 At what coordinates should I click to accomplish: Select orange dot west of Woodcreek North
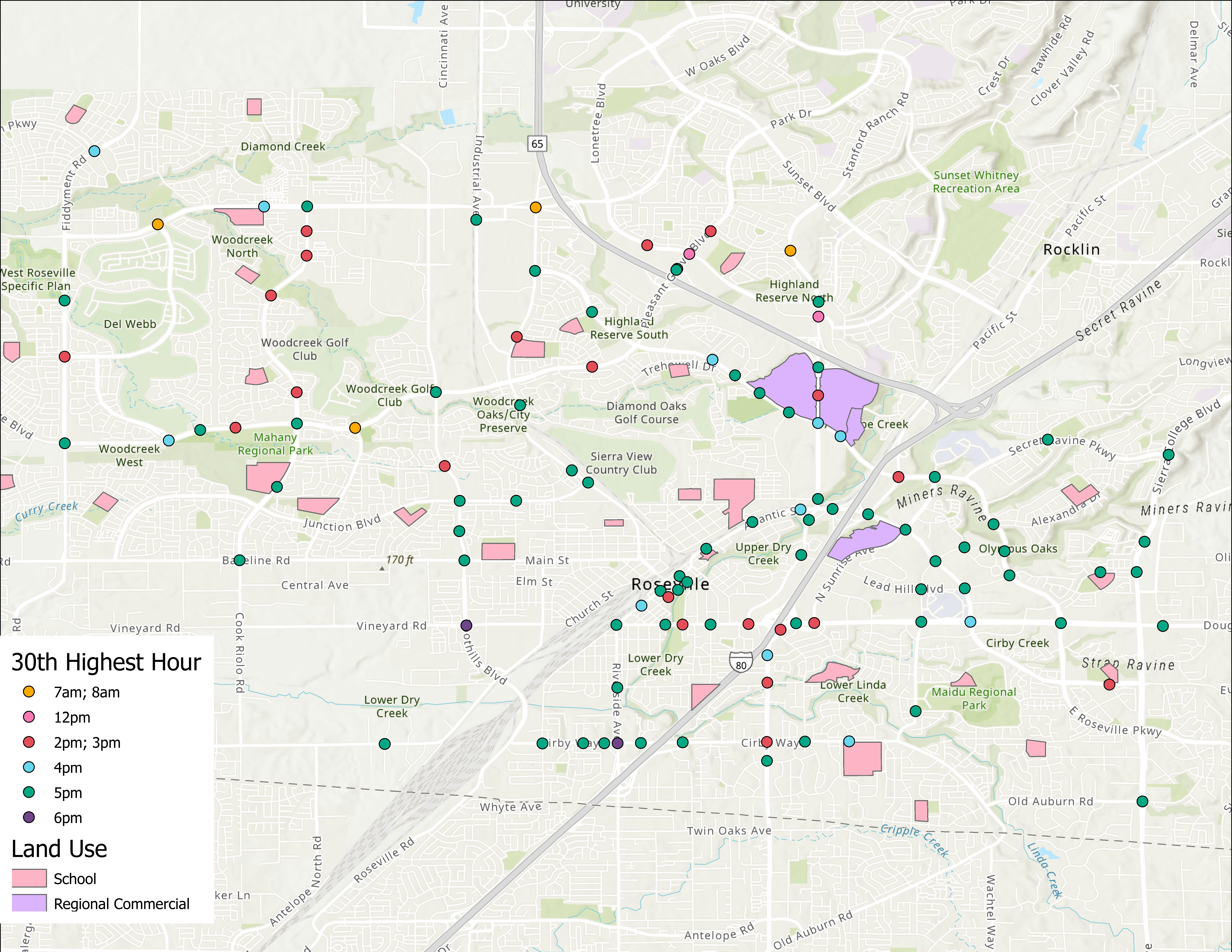tap(158, 224)
